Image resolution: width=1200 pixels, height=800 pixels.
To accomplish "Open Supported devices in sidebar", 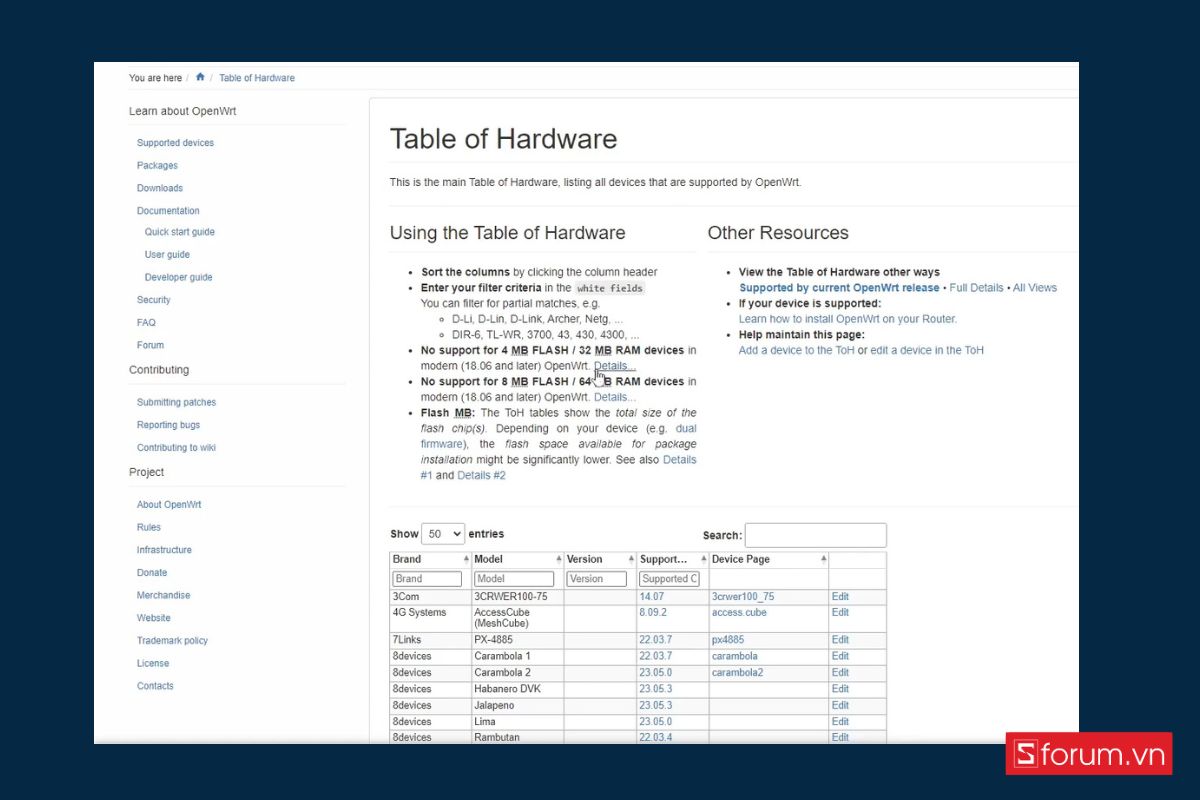I will coord(175,143).
